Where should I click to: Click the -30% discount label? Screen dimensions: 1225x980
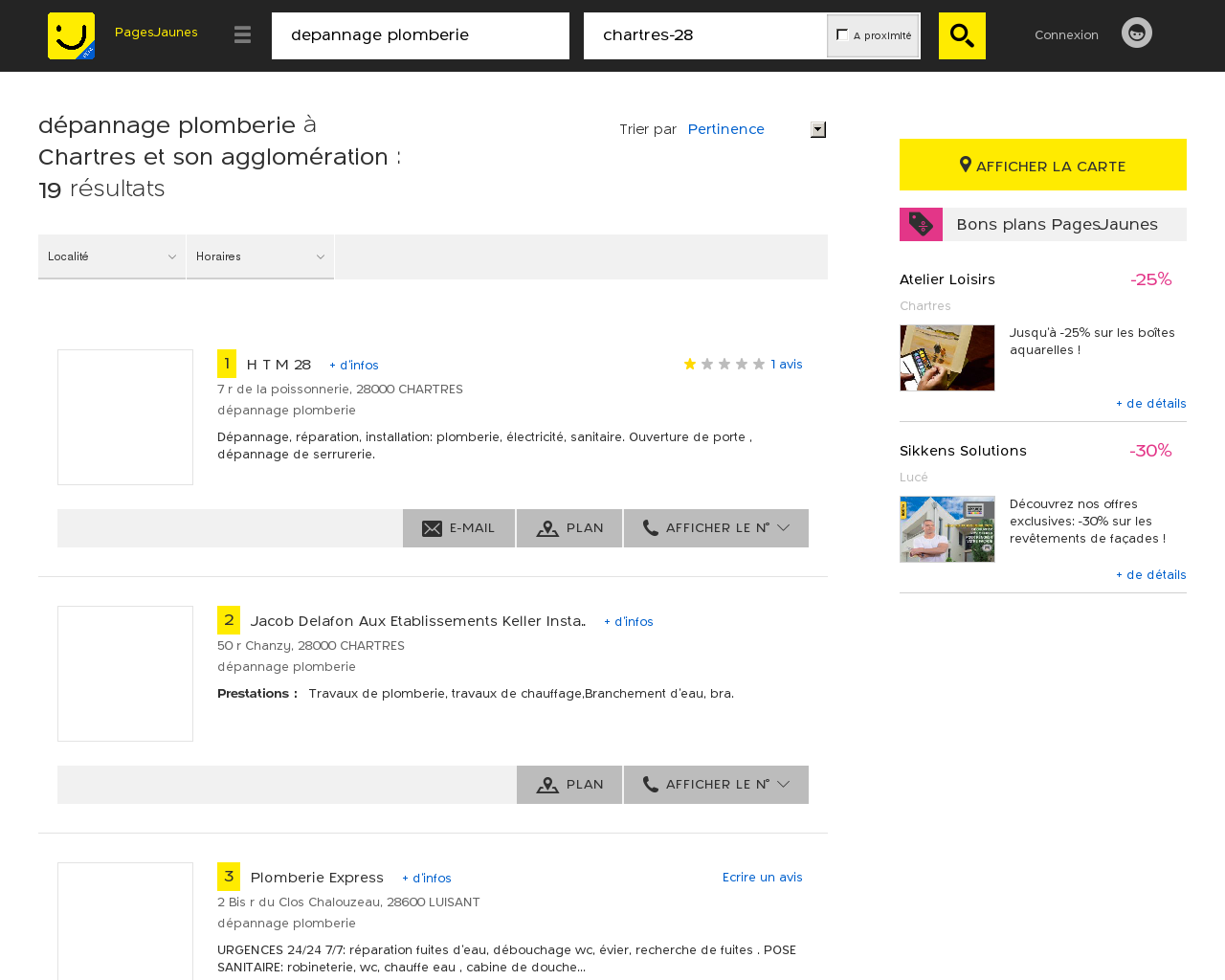pos(1150,451)
